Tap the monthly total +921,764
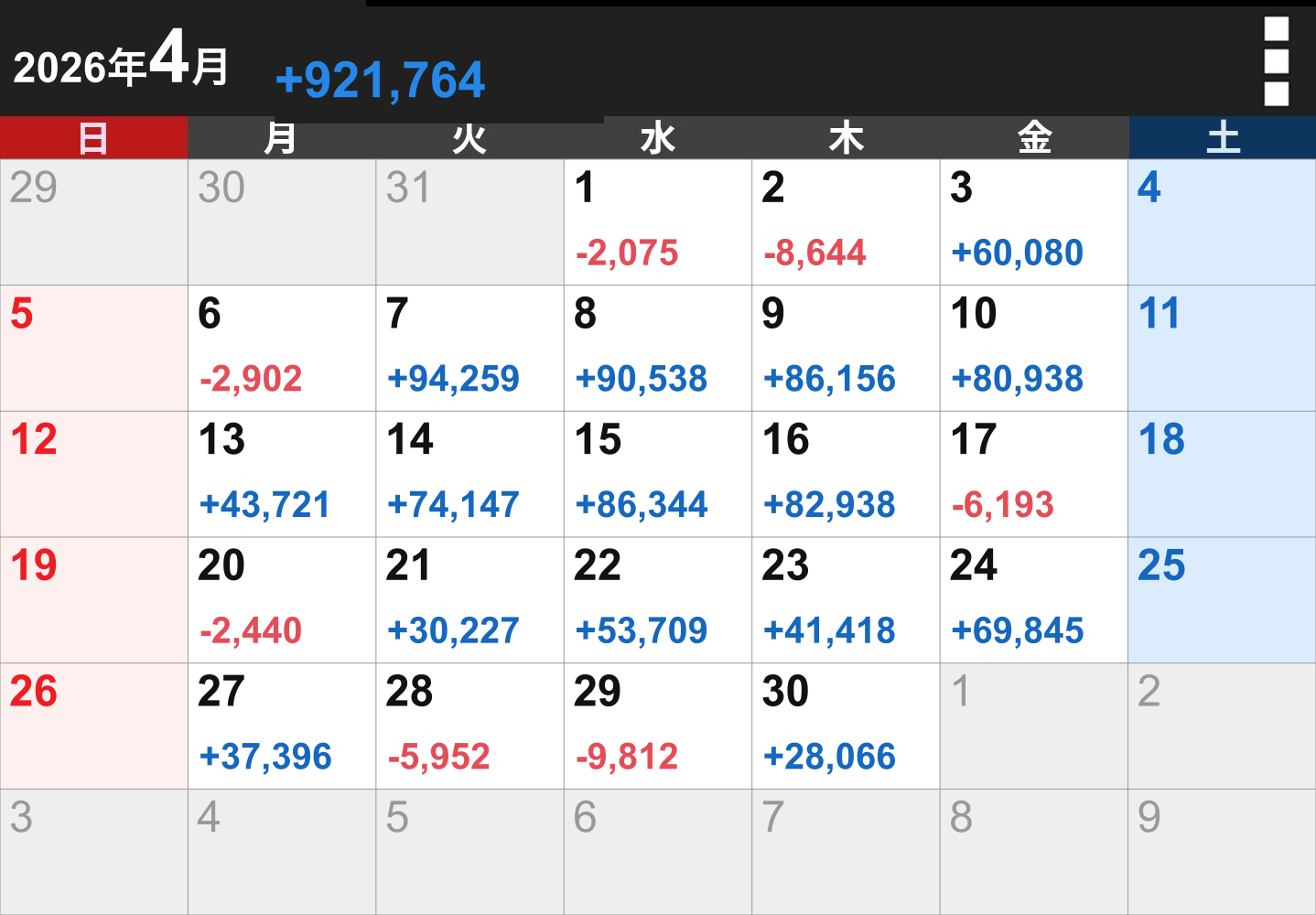The width and height of the screenshot is (1316, 915). click(x=380, y=80)
